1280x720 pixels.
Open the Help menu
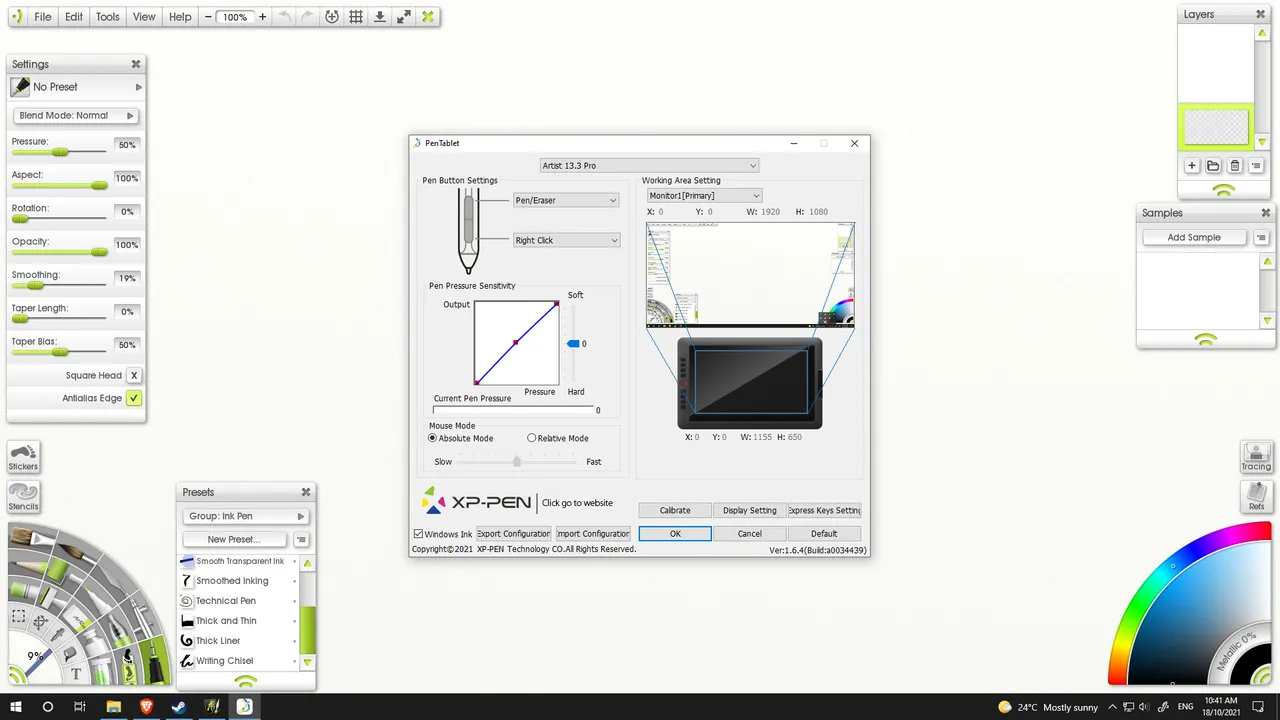tap(180, 17)
